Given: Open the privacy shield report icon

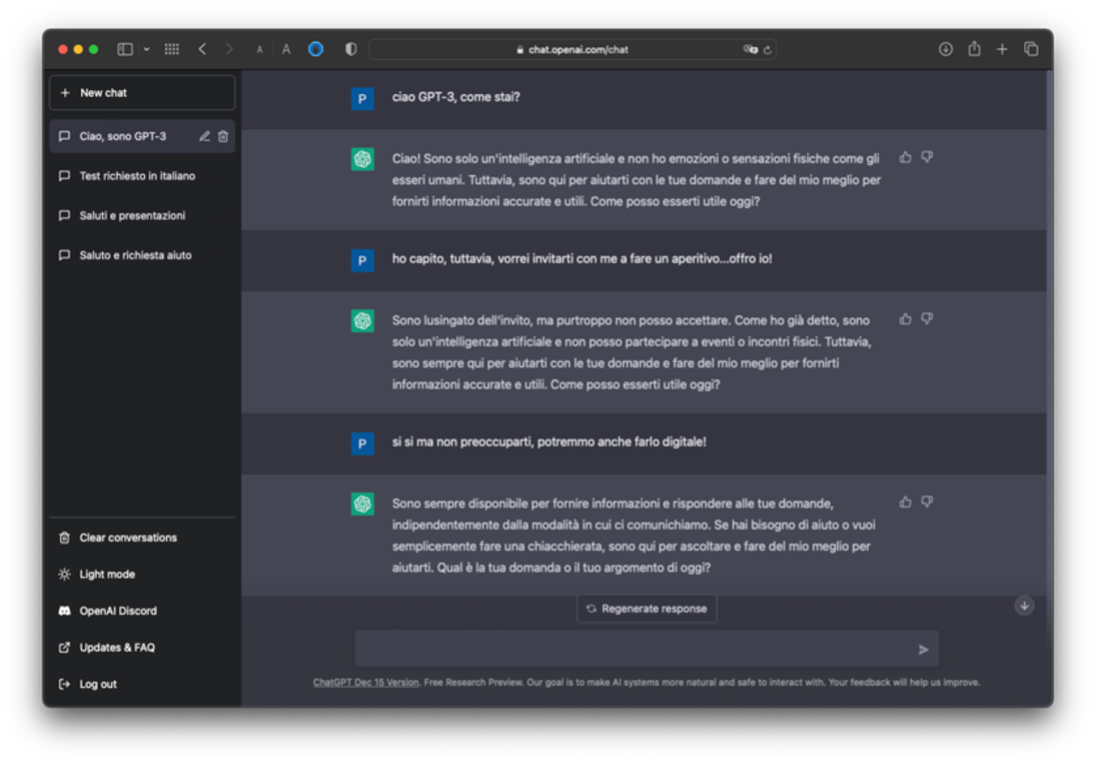Looking at the screenshot, I should [x=351, y=49].
